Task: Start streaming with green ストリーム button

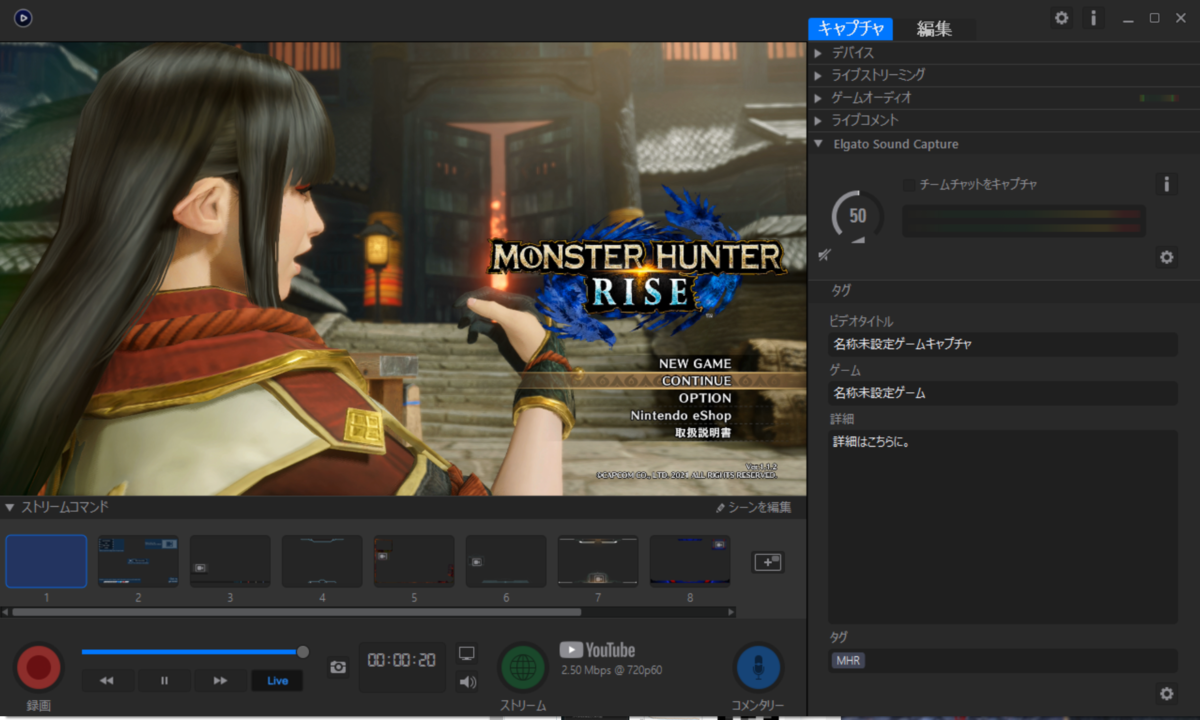Action: [x=523, y=667]
